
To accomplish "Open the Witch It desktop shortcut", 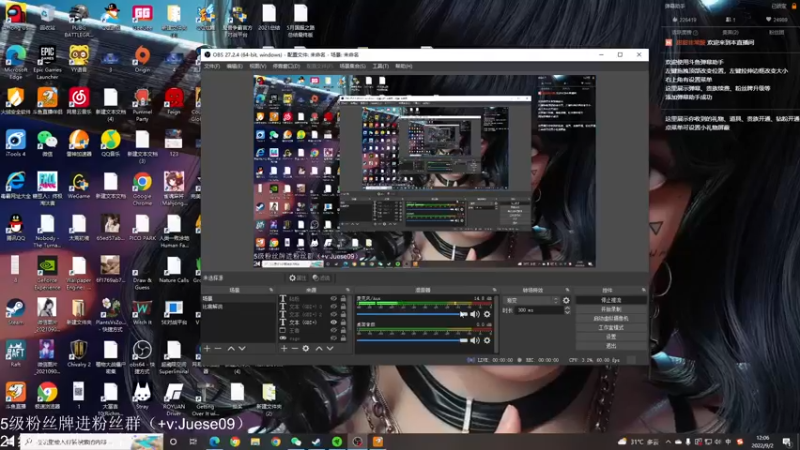I will click(x=142, y=312).
